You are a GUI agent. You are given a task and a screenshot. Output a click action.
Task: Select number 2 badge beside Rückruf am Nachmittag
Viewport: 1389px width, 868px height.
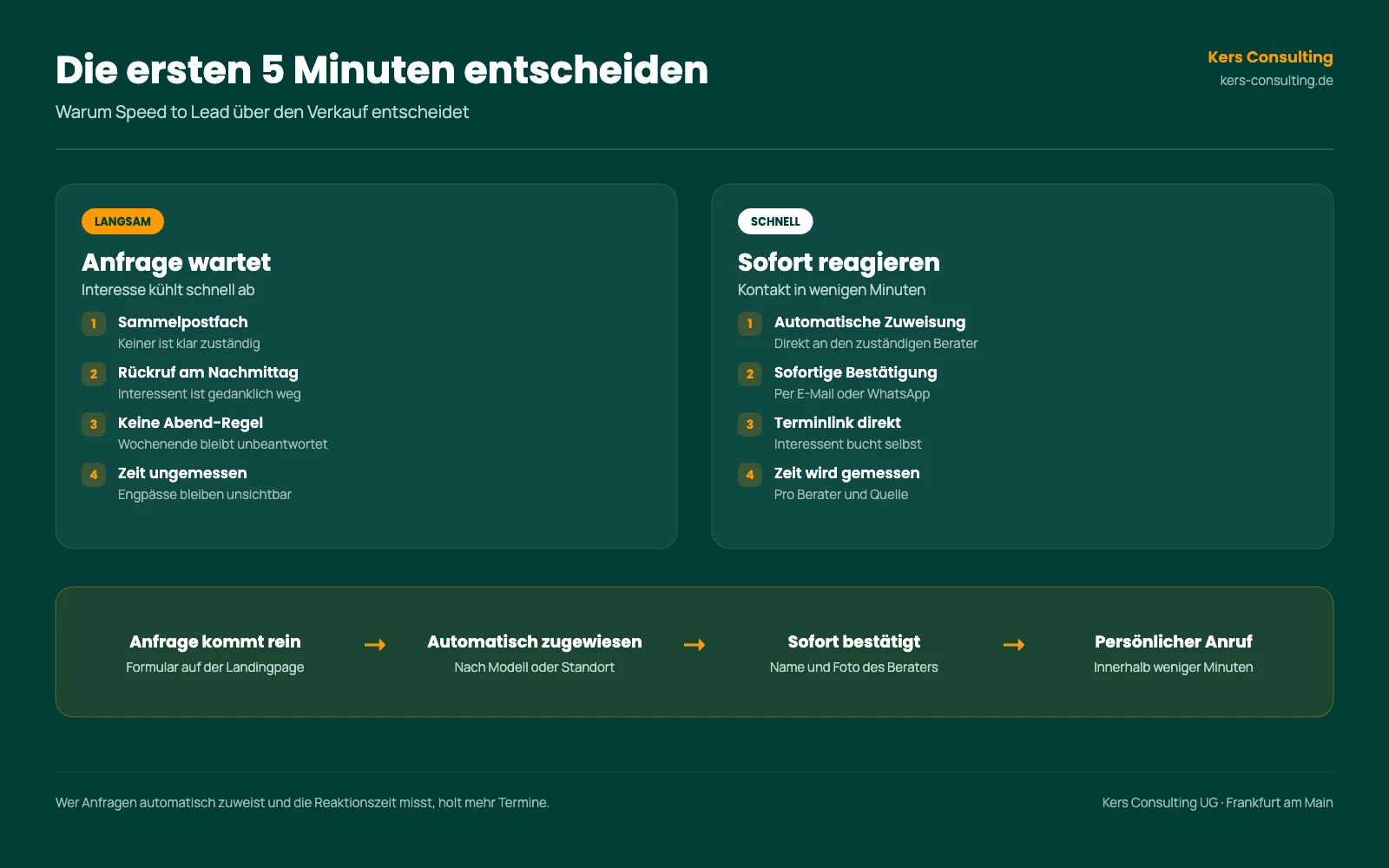[x=94, y=374]
